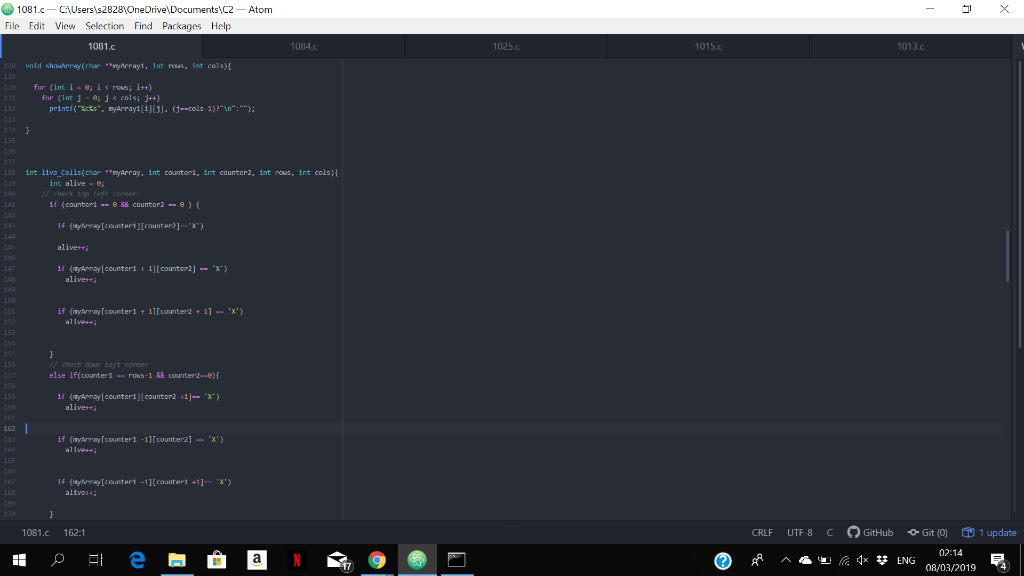Switch to the 1025.c tab
This screenshot has height=576, width=1024.
coord(504,46)
